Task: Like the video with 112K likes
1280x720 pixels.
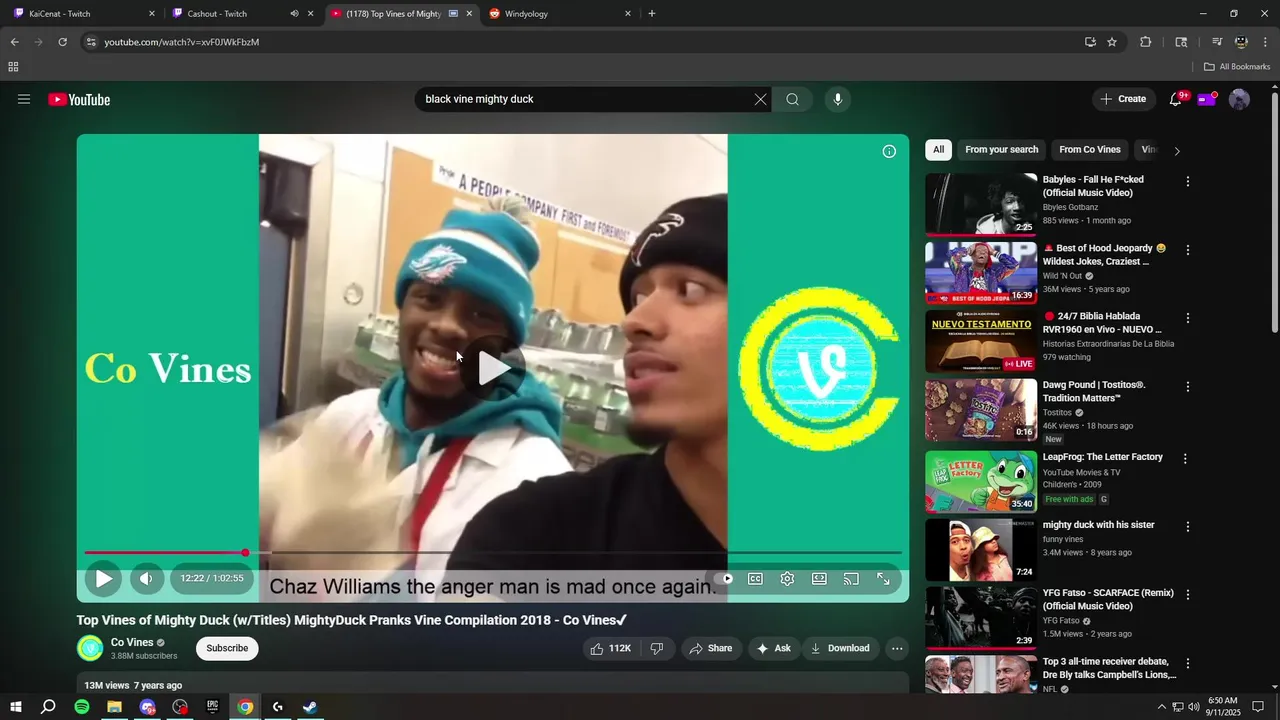Action: pyautogui.click(x=610, y=648)
